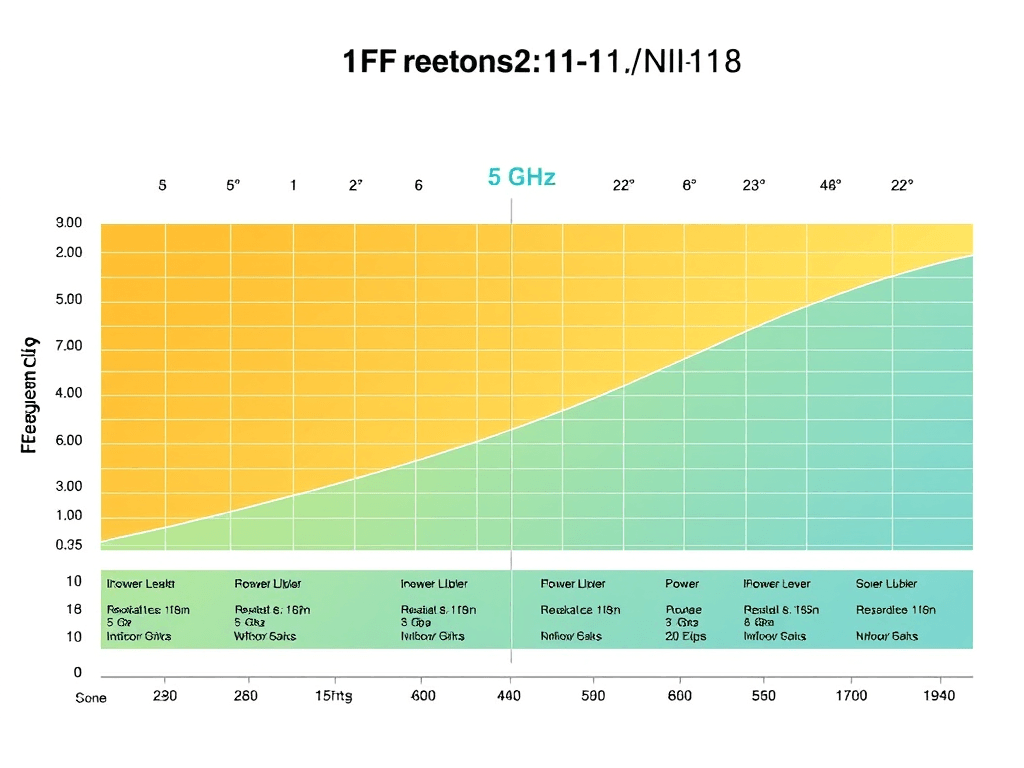The image size is (1024, 768).
Task: Open the IFower Lever column heading
Action: (777, 583)
